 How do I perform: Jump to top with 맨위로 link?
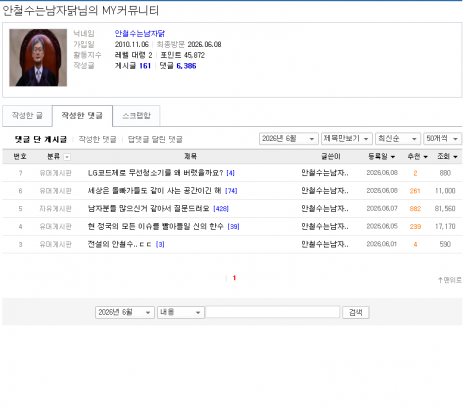(x=450, y=280)
